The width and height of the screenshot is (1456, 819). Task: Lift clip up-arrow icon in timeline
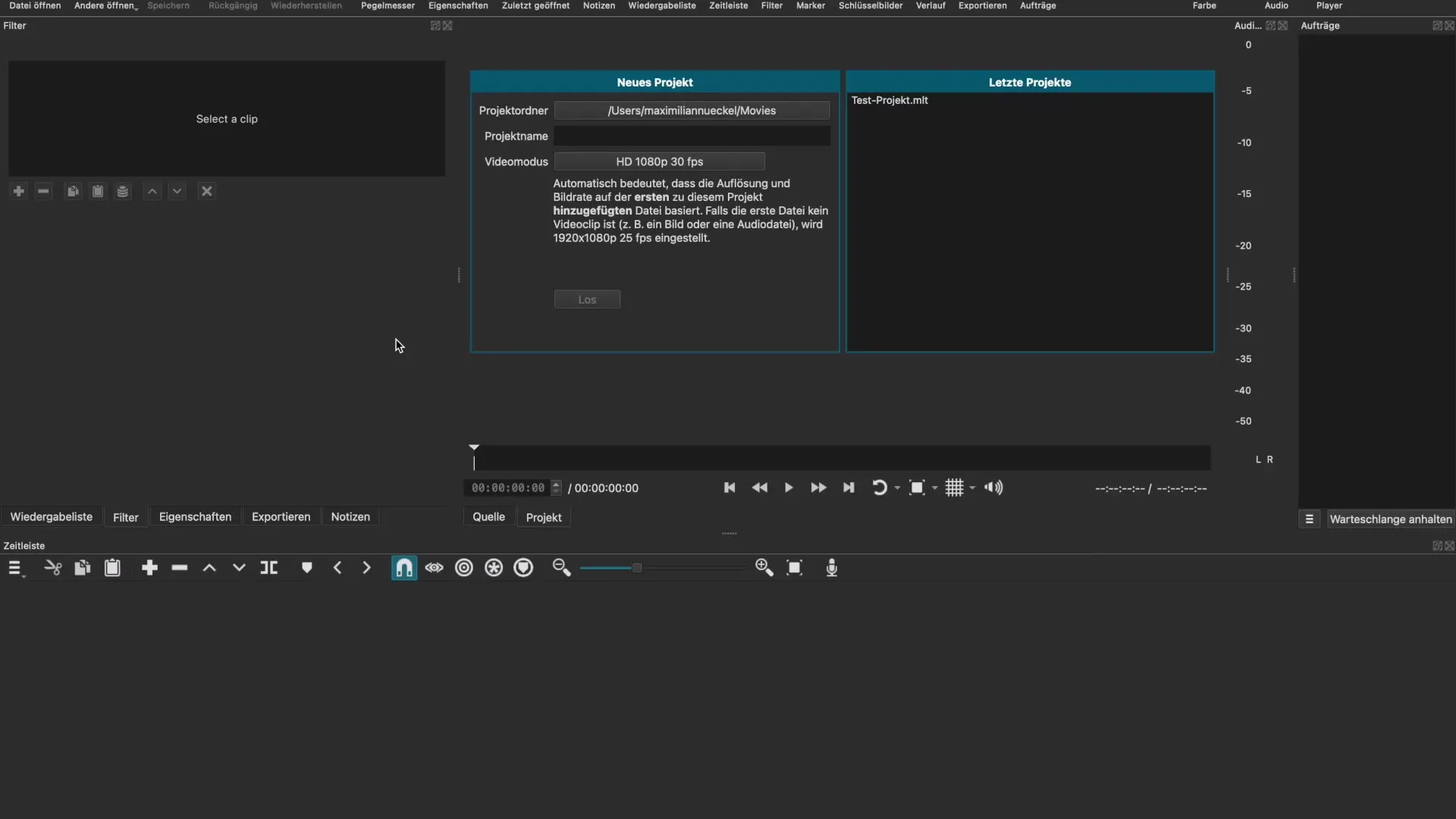point(209,568)
